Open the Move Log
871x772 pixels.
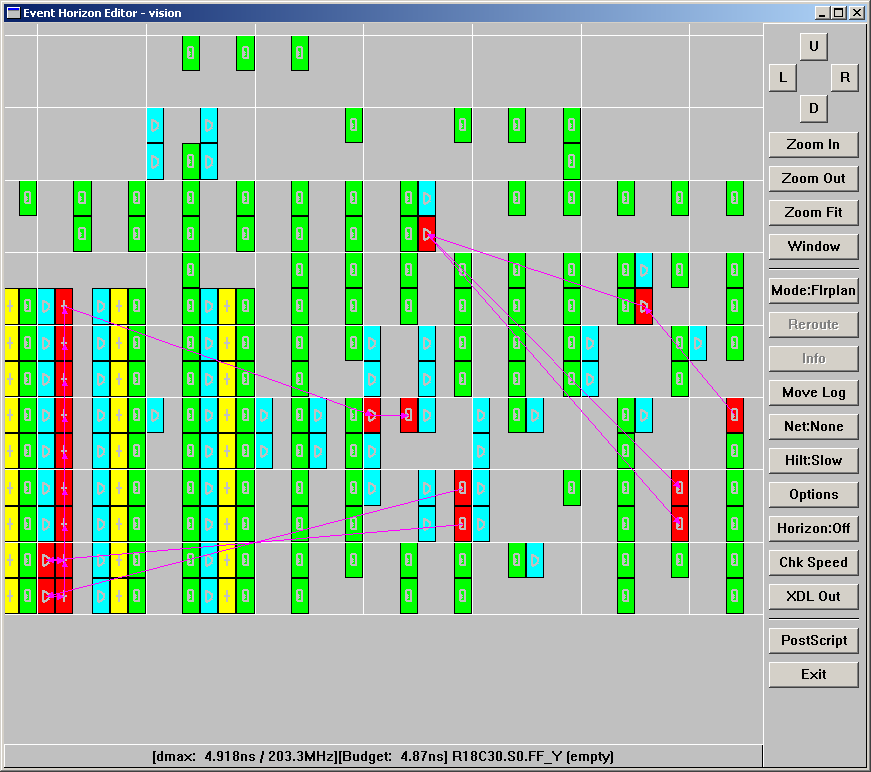[813, 392]
